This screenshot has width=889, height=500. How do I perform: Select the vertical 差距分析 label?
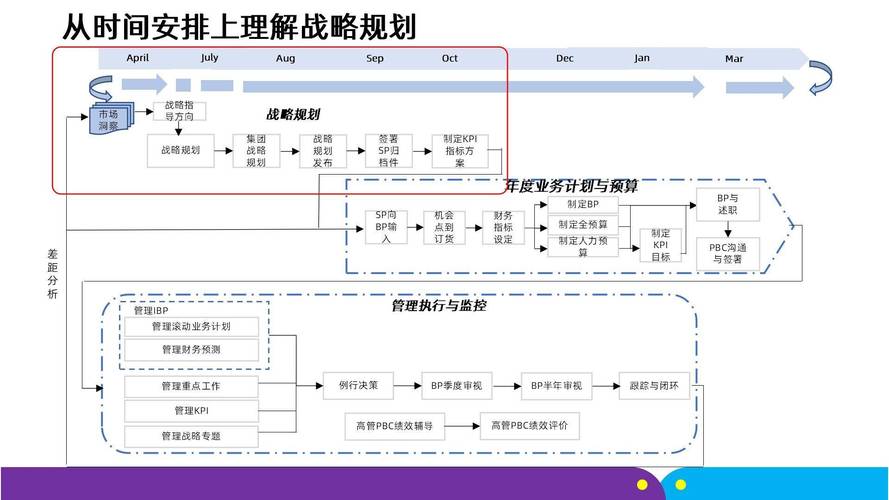point(52,274)
